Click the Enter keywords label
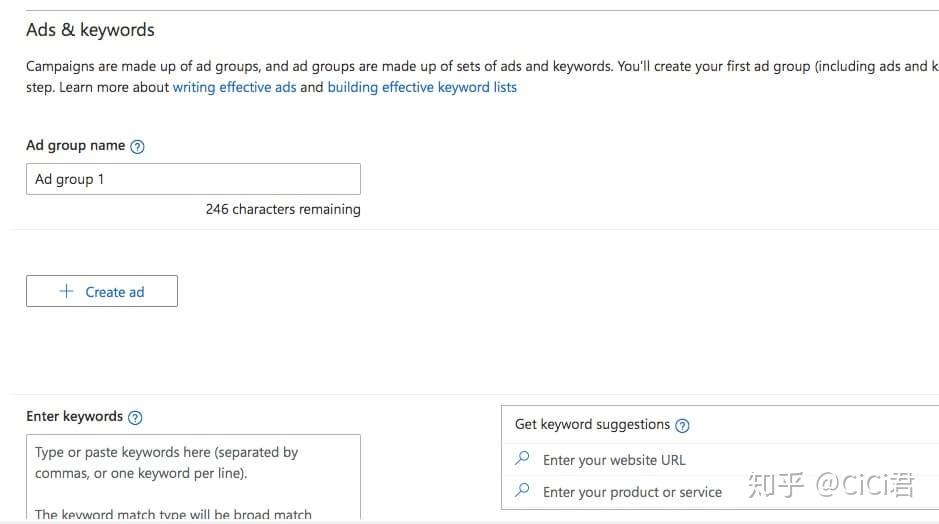 [75, 416]
